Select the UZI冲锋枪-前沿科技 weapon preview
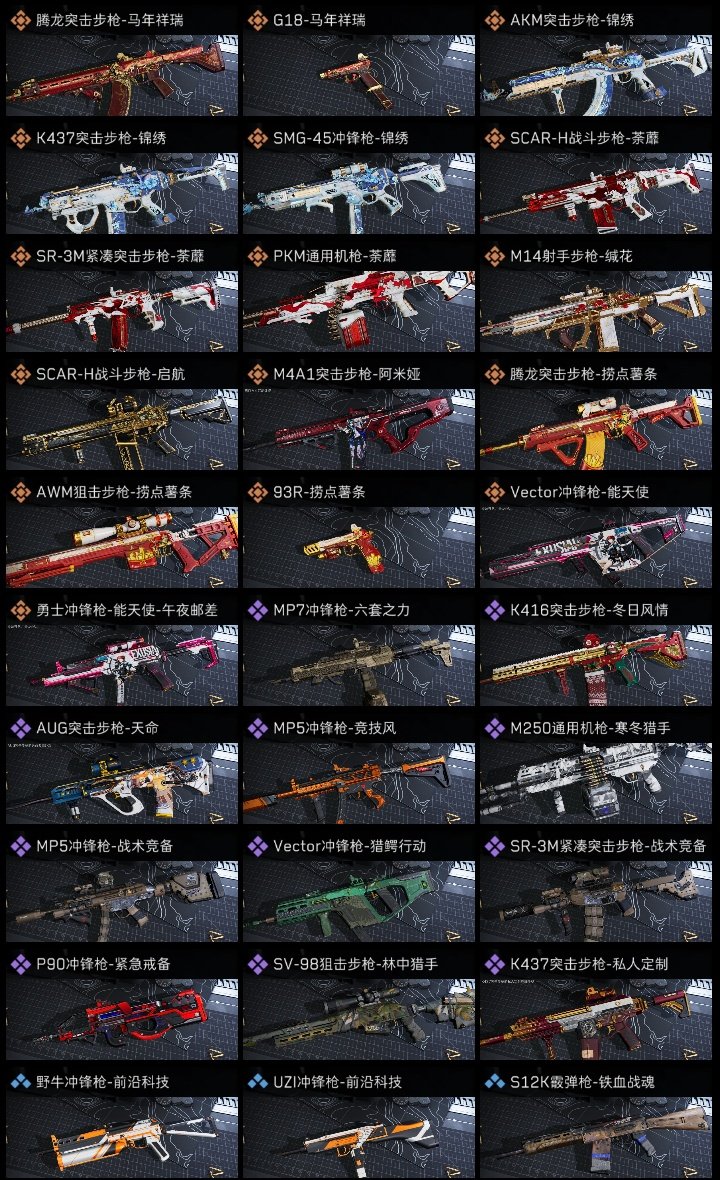 pyautogui.click(x=359, y=1136)
